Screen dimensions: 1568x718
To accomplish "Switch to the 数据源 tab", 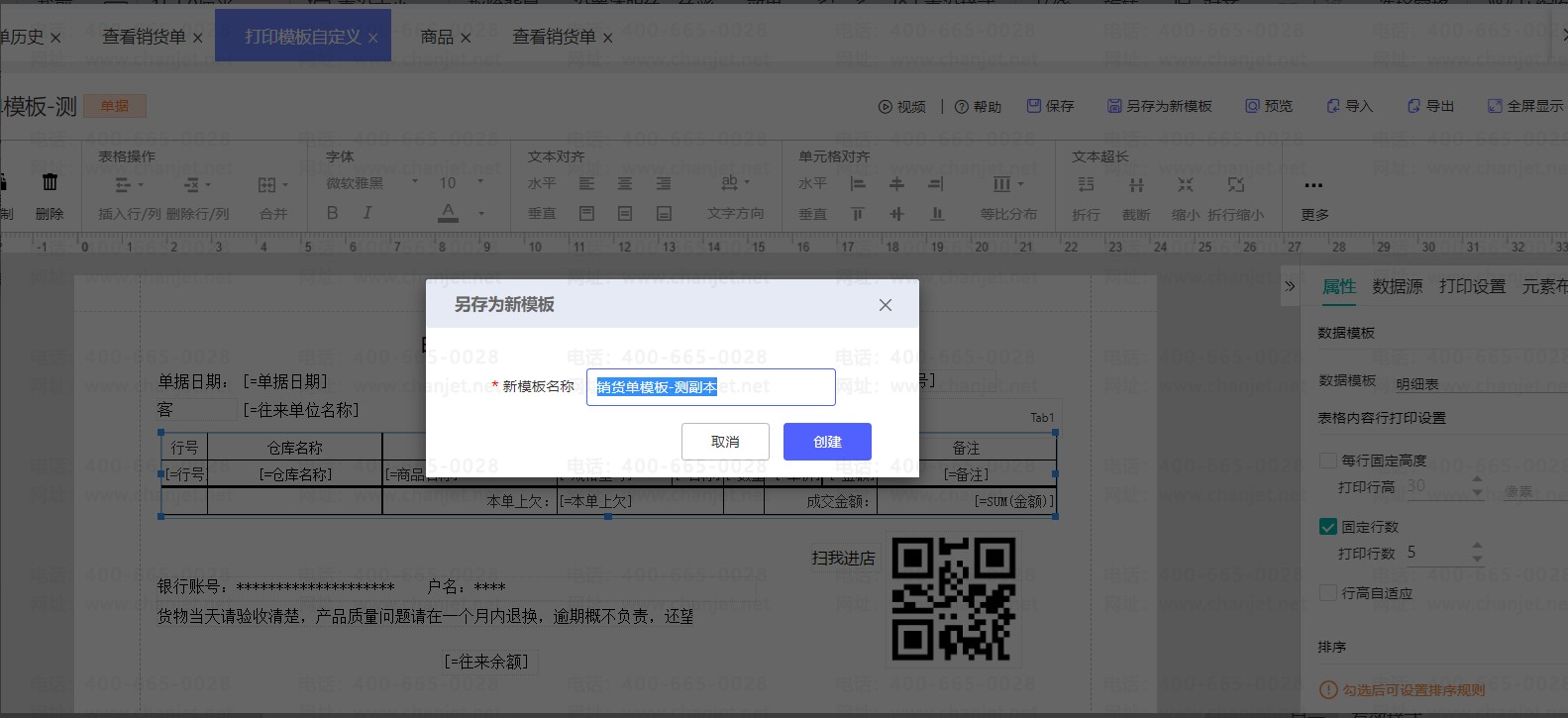I will [x=1397, y=286].
